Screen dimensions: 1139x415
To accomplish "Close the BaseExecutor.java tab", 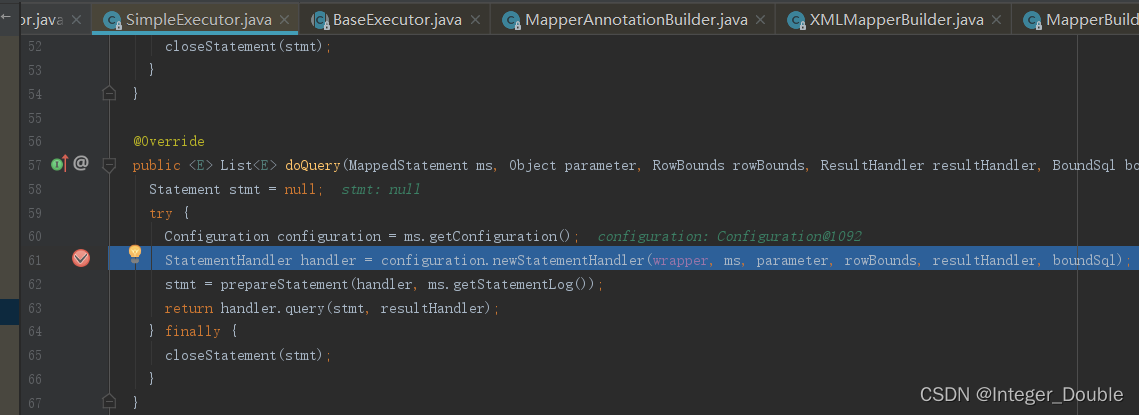I will [x=476, y=20].
